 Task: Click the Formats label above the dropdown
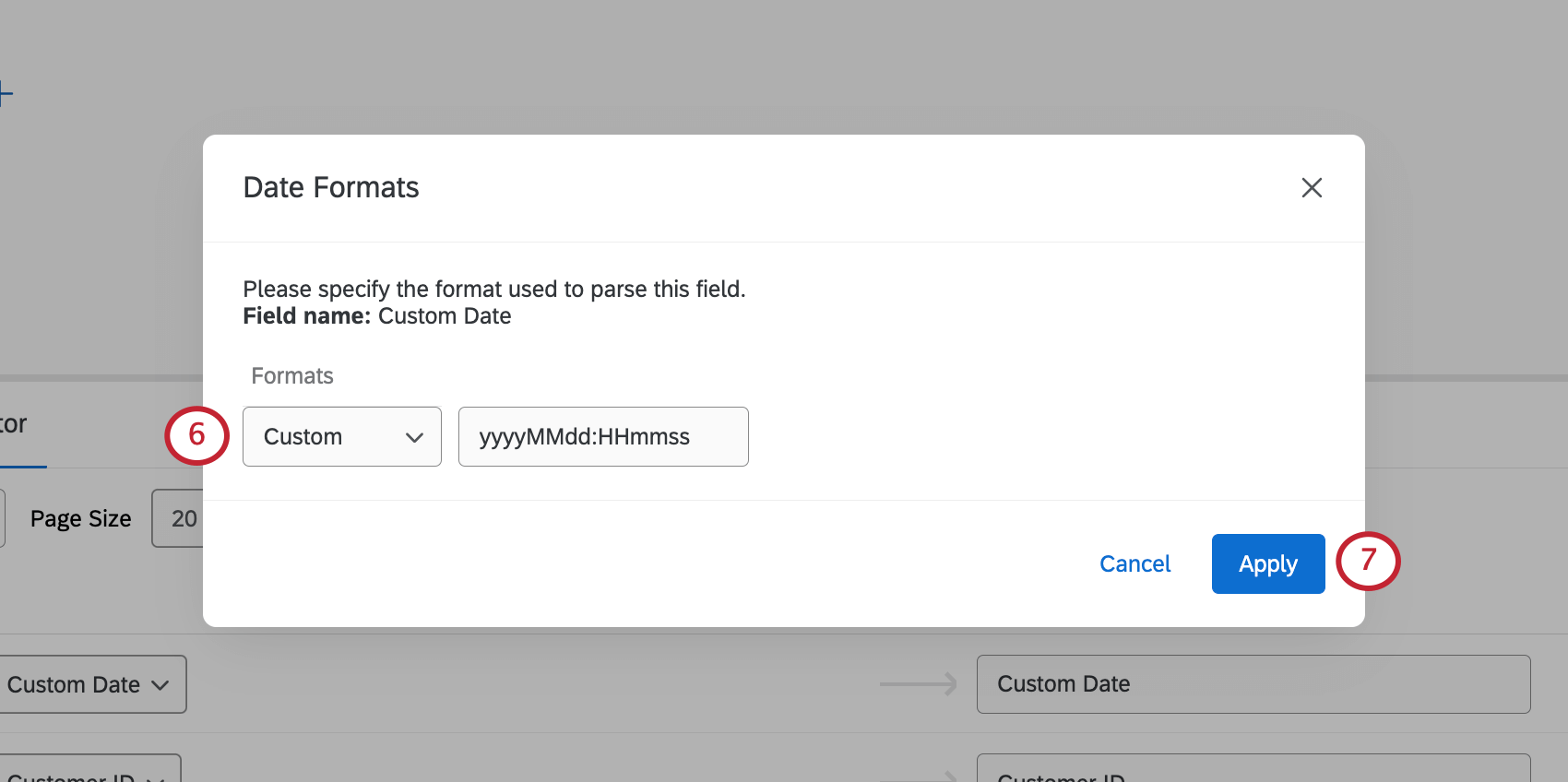[292, 376]
